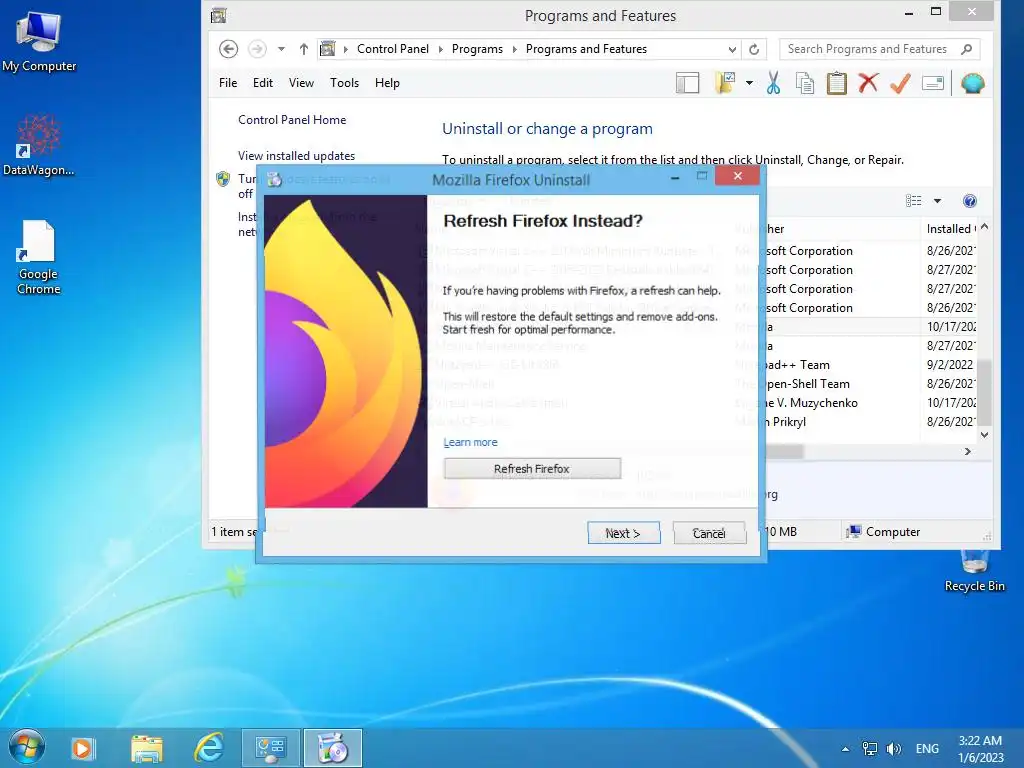Open File Explorer from the taskbar

click(x=146, y=748)
